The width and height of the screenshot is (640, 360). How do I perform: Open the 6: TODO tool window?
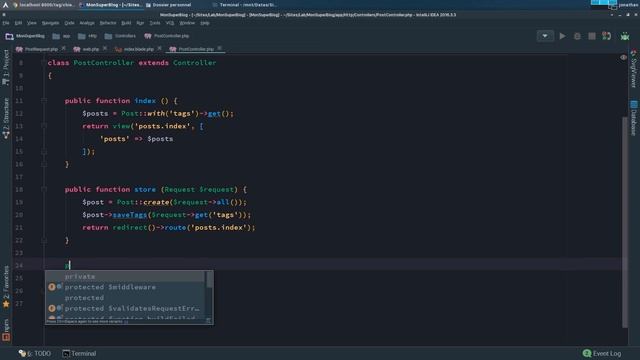pos(35,353)
